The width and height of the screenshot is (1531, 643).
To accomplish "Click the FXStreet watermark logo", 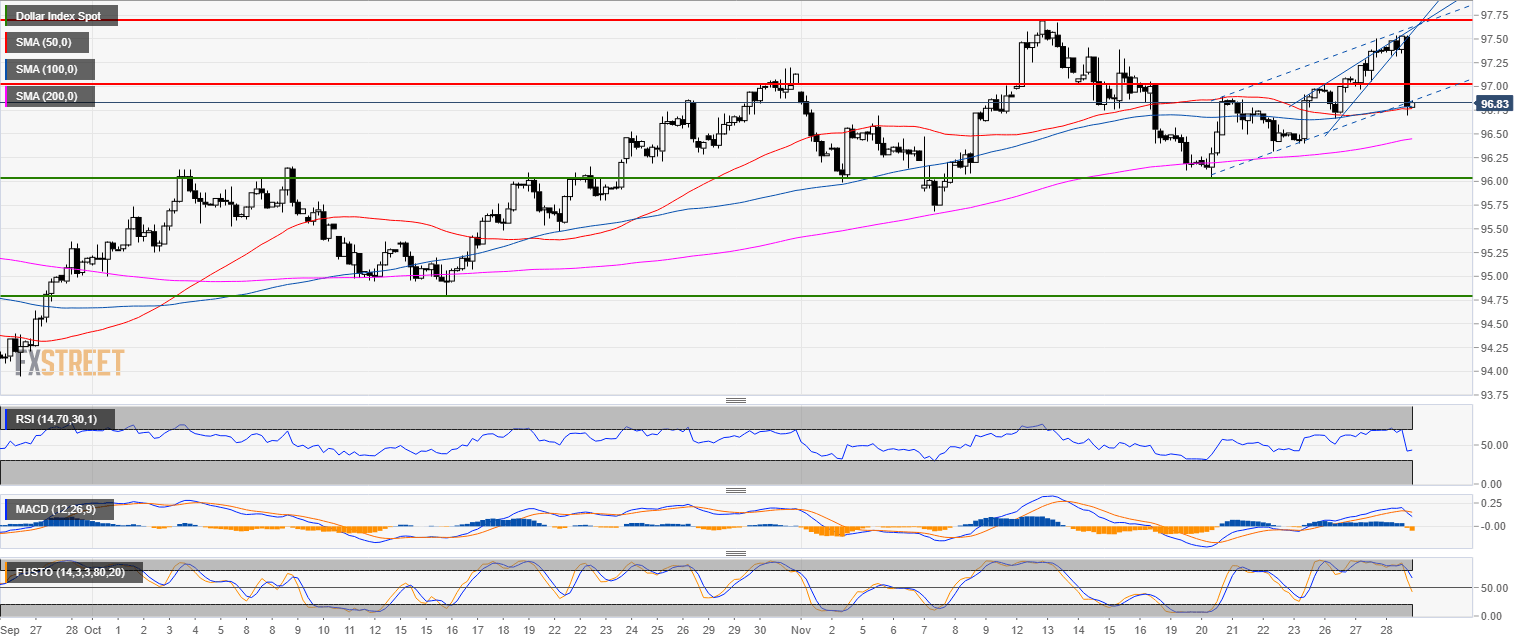I will [70, 362].
